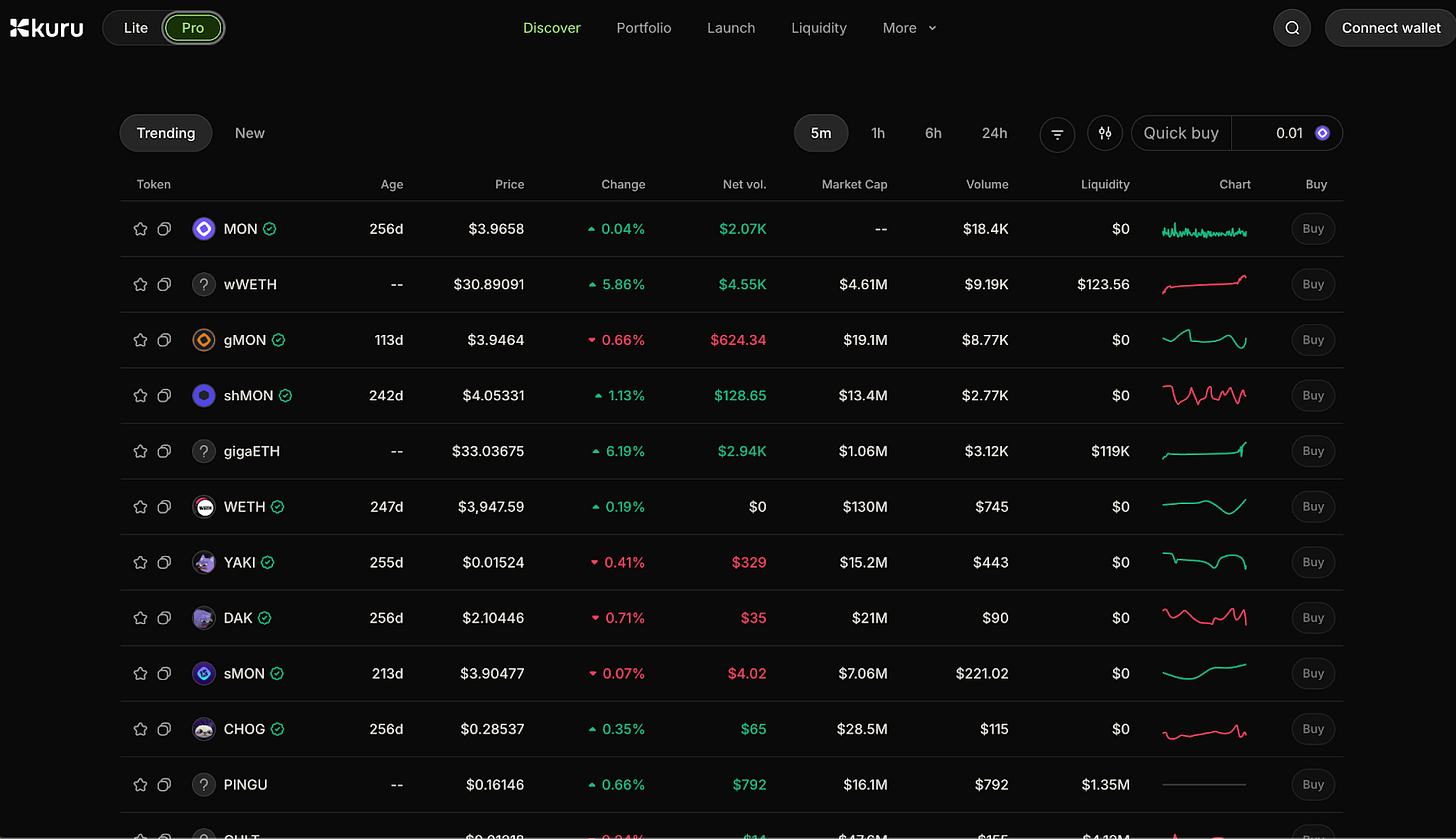Open the Portfolio page
This screenshot has height=839, width=1456.
pos(644,28)
